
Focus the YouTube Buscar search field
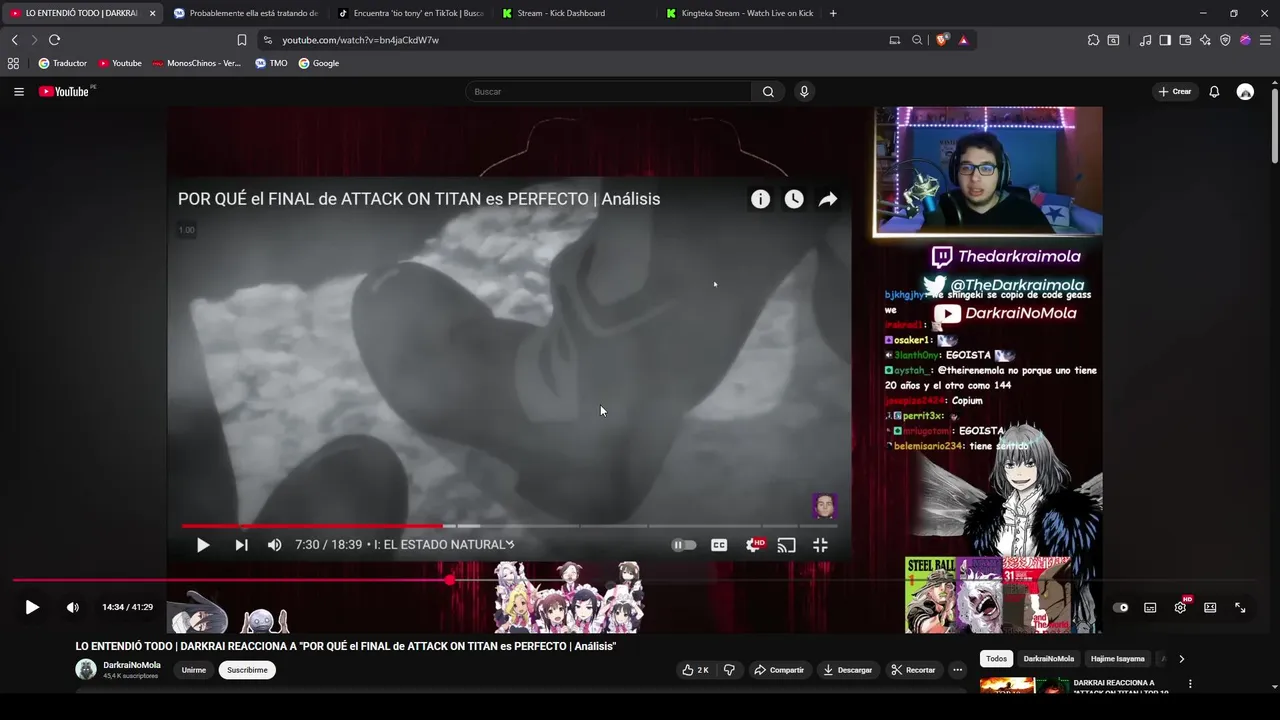click(x=608, y=91)
